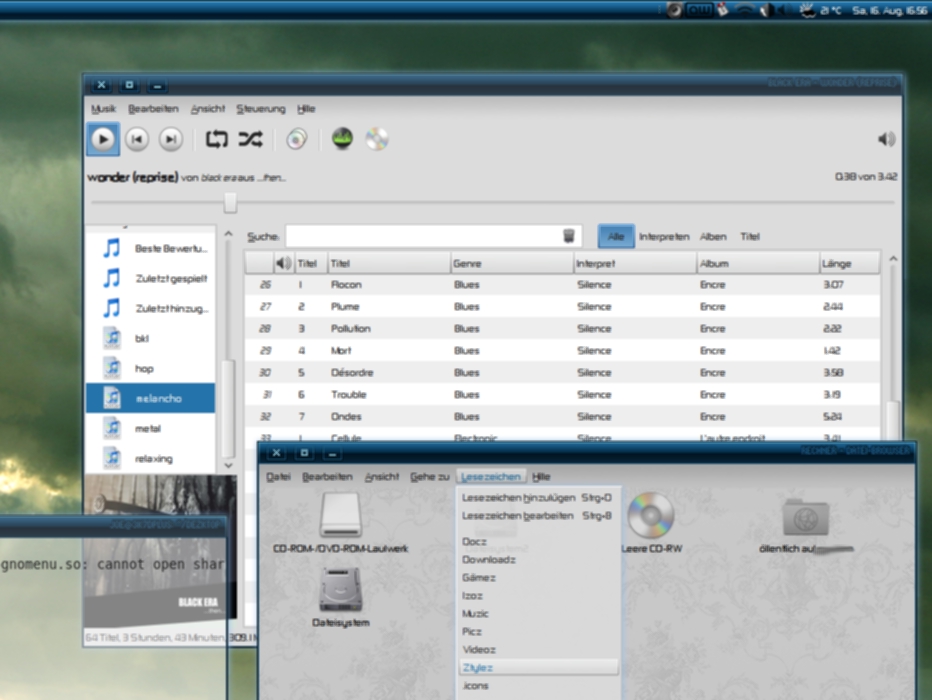The height and width of the screenshot is (700, 932).
Task: Adjust volume with the speaker icon
Action: coord(886,139)
